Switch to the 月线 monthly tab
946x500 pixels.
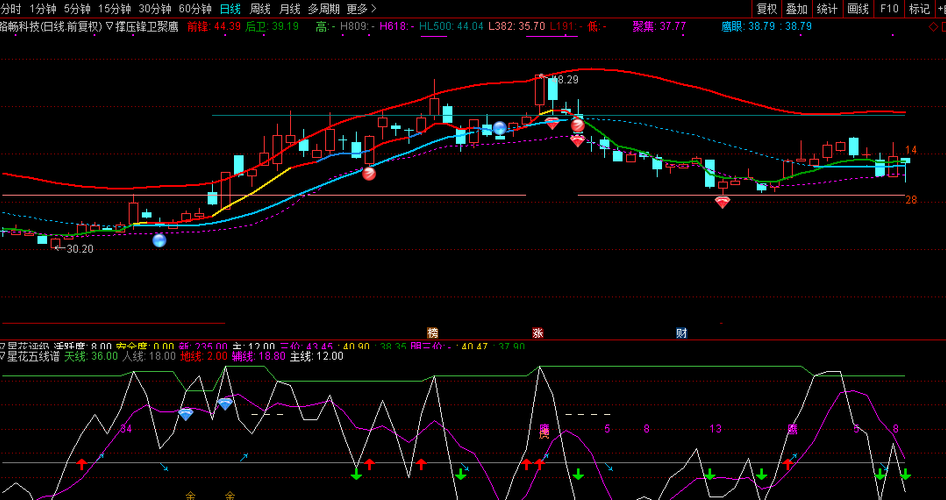290,9
